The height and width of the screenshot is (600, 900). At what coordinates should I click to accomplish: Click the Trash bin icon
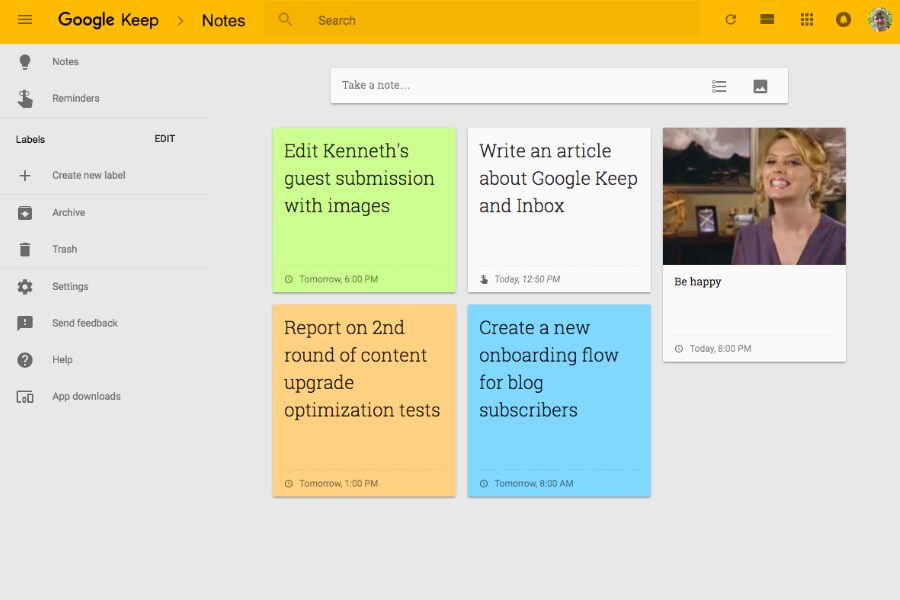[x=25, y=249]
